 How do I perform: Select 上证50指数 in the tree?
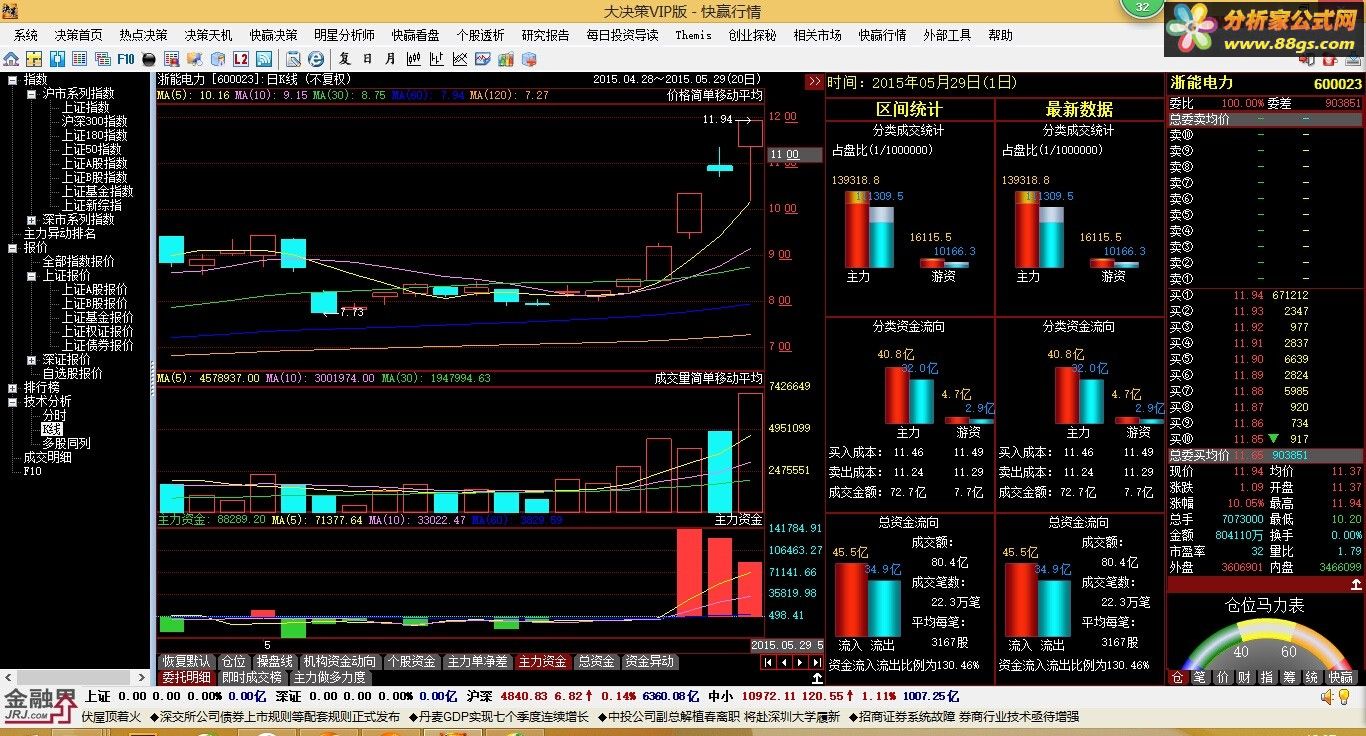[92, 150]
